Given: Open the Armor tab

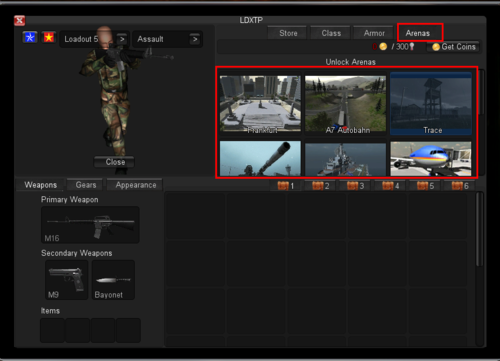Looking at the screenshot, I should click(x=374, y=33).
